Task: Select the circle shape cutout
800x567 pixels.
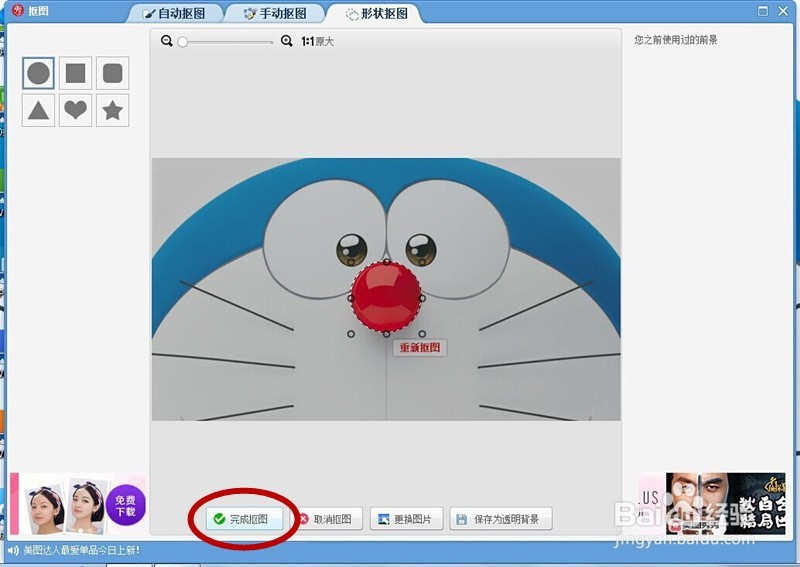Action: click(x=38, y=73)
